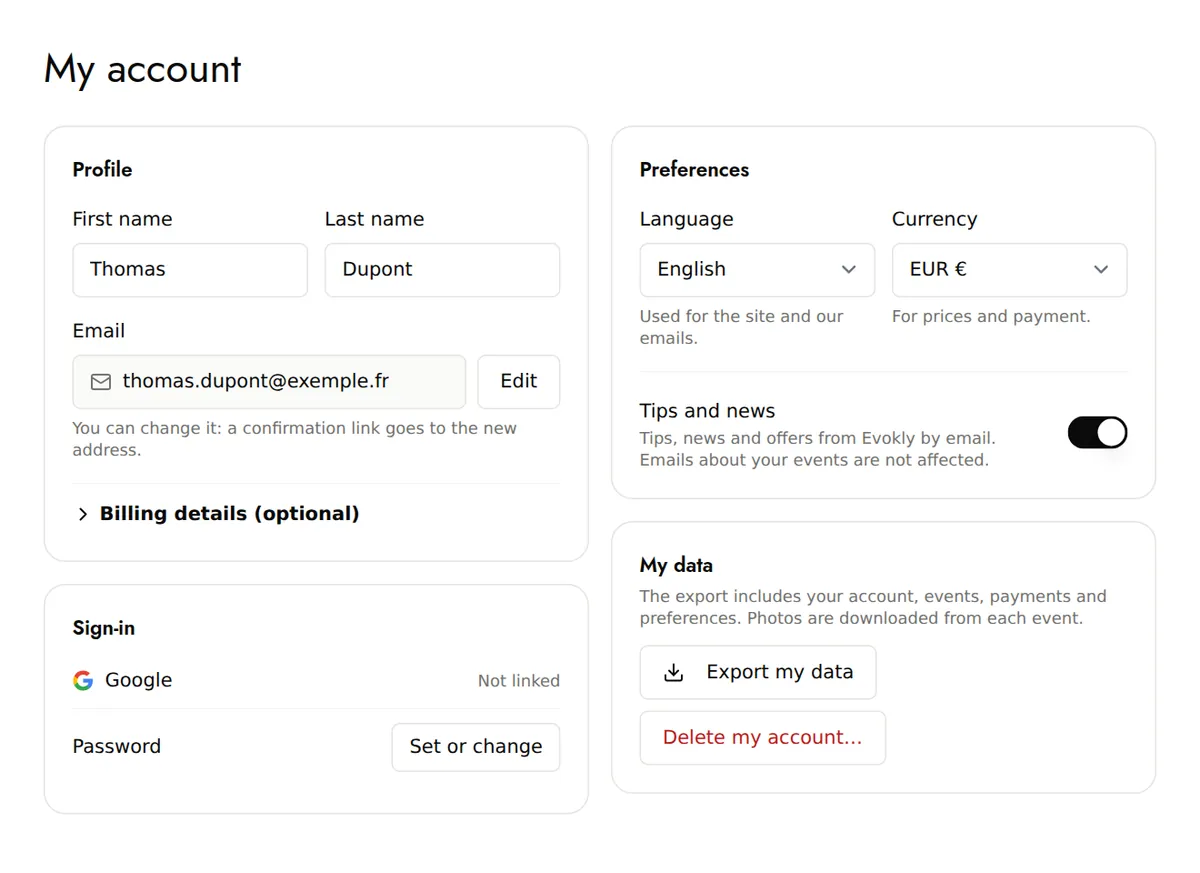Click the Google sign-in label
The image size is (1200, 873).
pyautogui.click(x=138, y=681)
